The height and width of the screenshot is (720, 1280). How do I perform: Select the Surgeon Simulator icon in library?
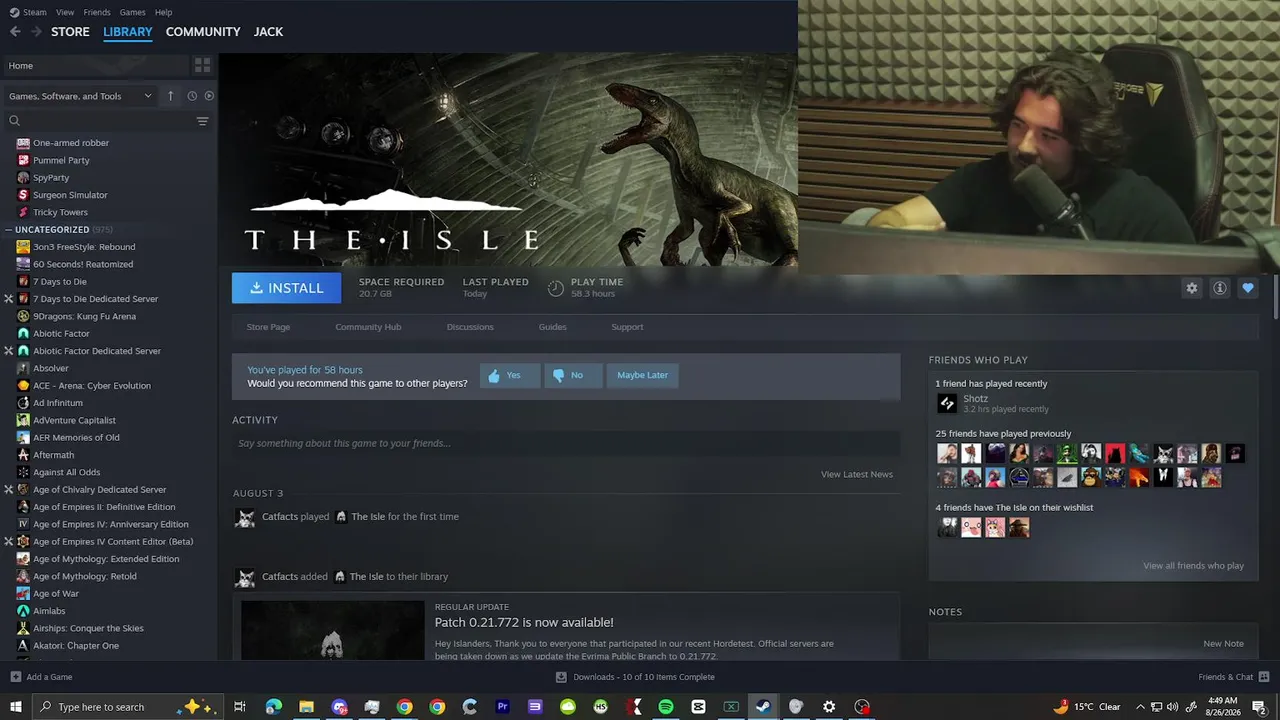click(24, 195)
